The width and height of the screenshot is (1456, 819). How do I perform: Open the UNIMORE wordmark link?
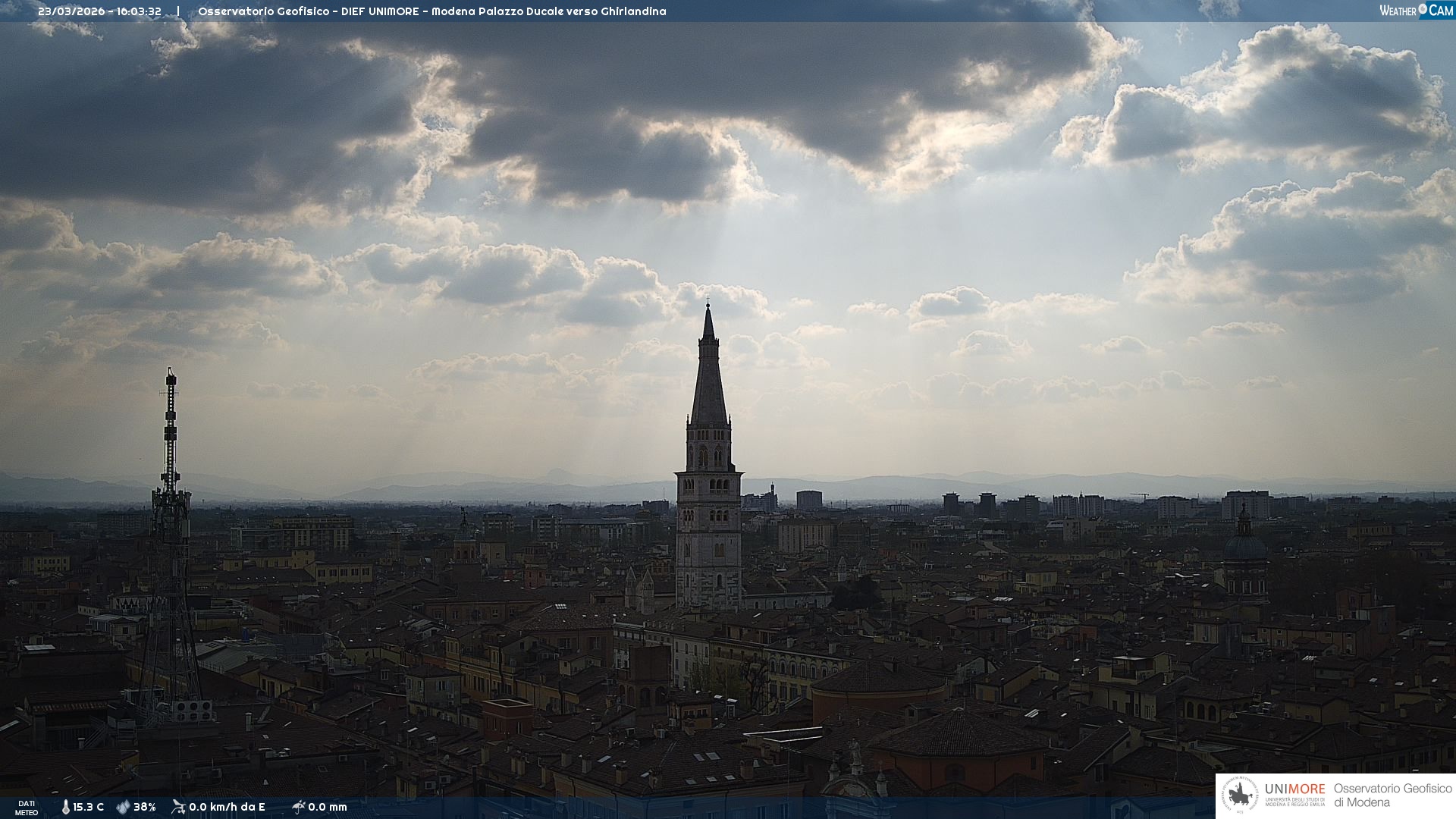pos(1294,789)
